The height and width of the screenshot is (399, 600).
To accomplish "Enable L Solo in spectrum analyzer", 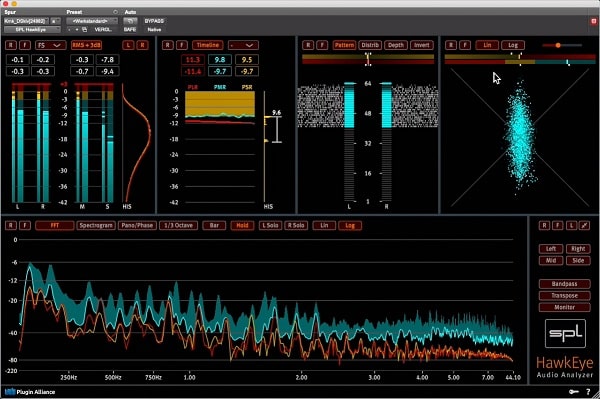I will (x=270, y=225).
